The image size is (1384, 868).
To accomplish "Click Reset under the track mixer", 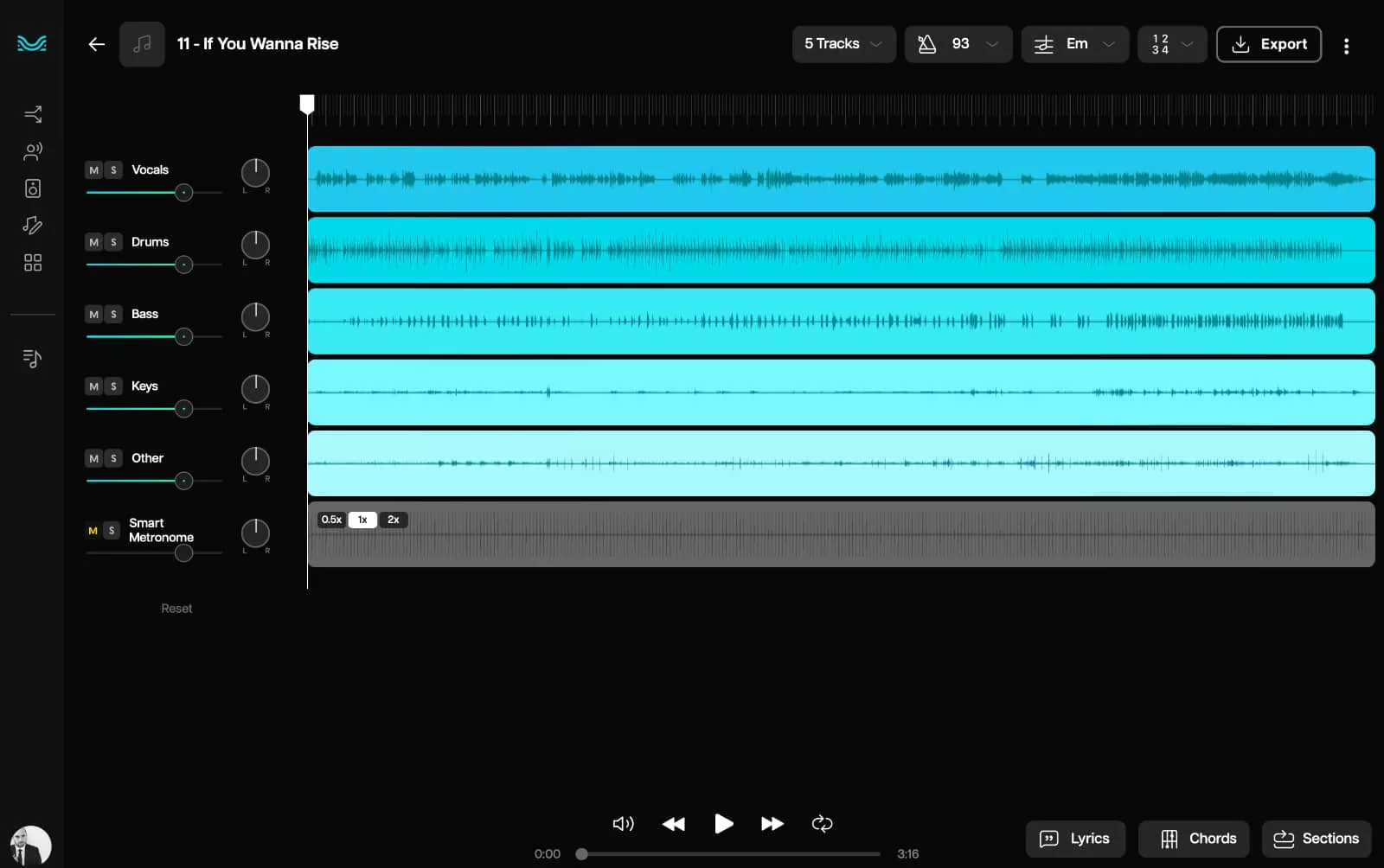I will coord(176,609).
